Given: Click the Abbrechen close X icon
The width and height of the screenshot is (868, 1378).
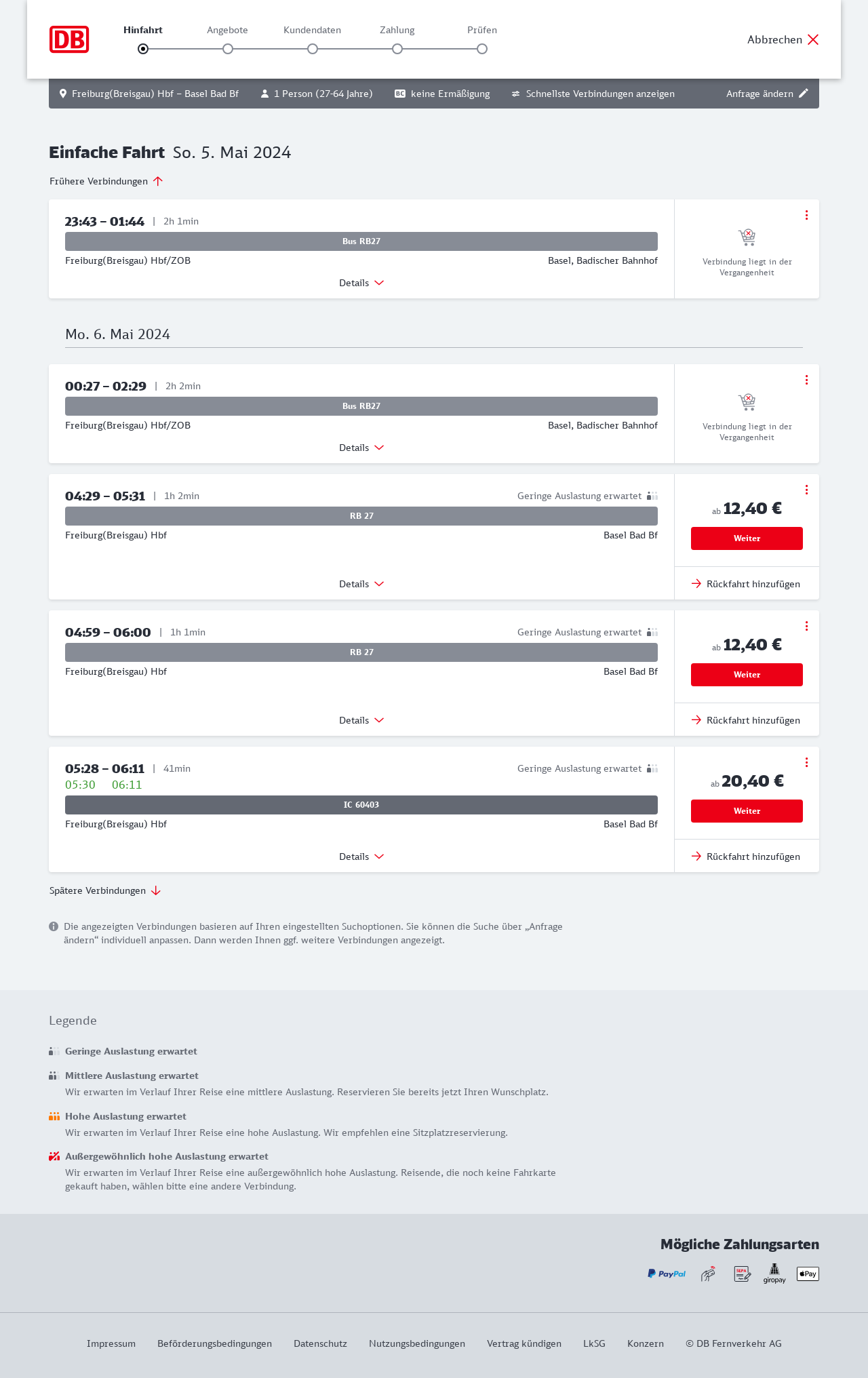Looking at the screenshot, I should tap(813, 39).
